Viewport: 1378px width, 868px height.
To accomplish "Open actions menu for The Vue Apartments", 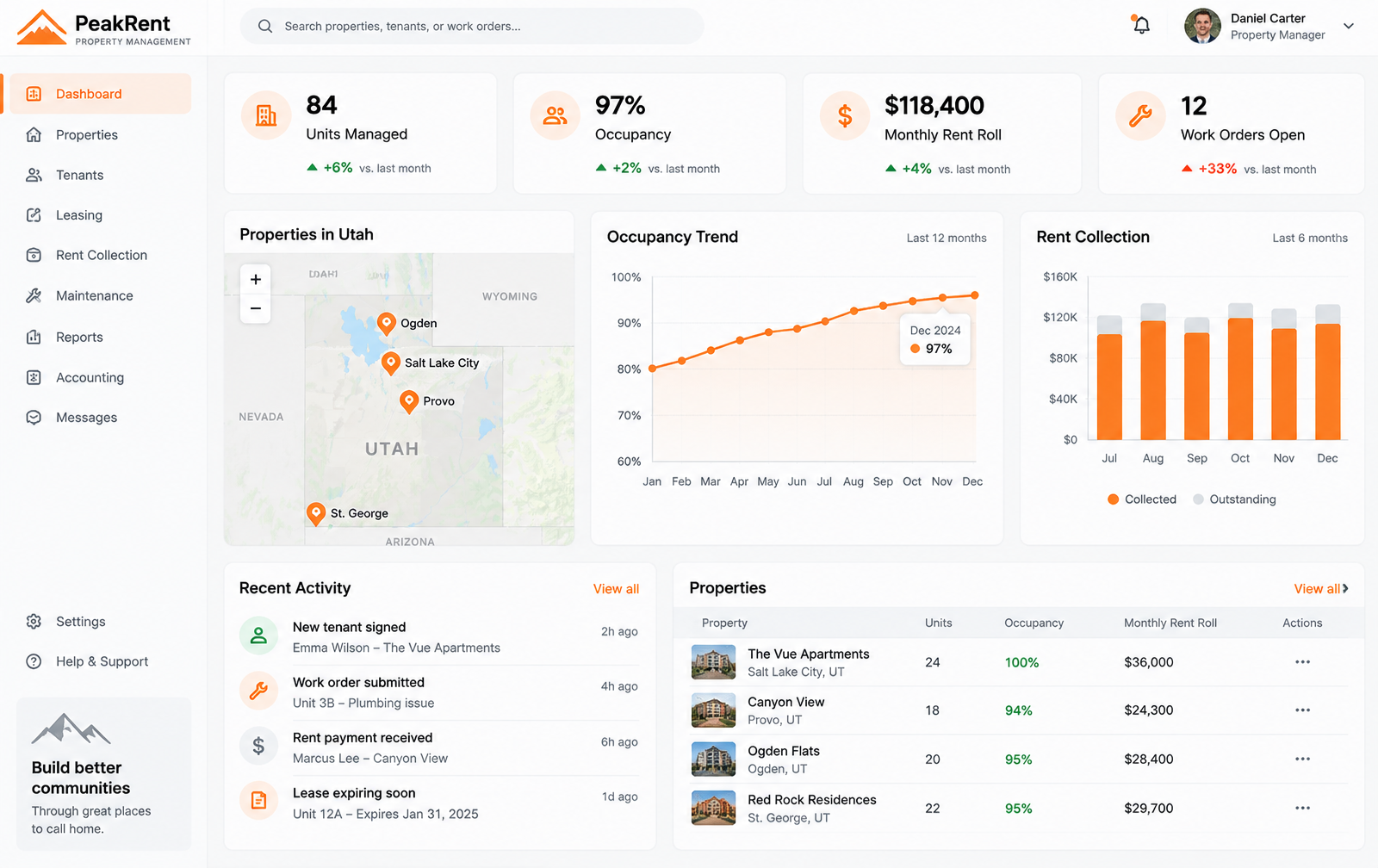I will coord(1302,662).
